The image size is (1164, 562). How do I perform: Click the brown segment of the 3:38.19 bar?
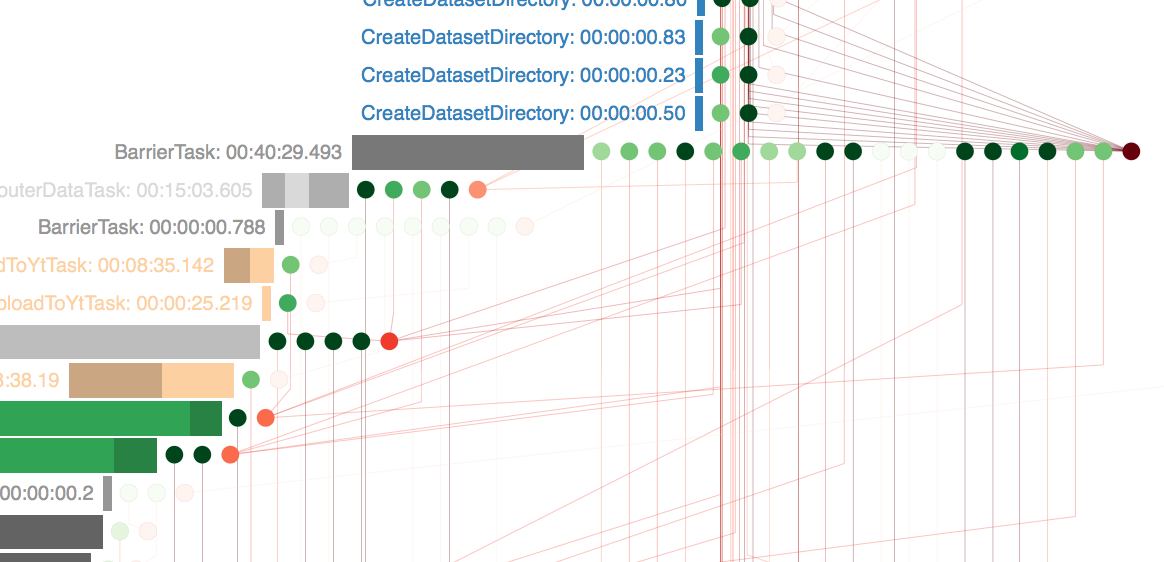(115, 380)
